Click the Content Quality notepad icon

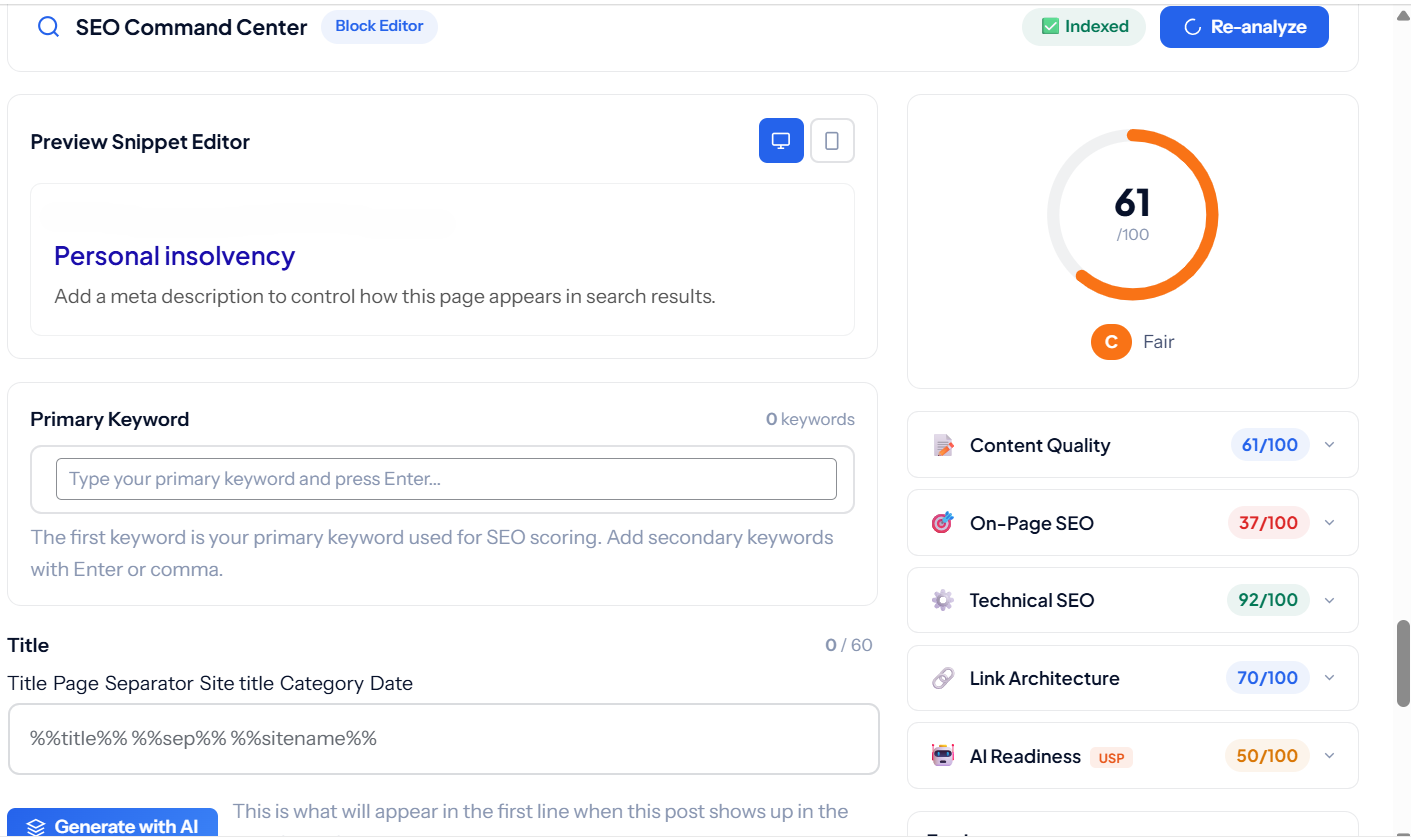click(x=943, y=445)
